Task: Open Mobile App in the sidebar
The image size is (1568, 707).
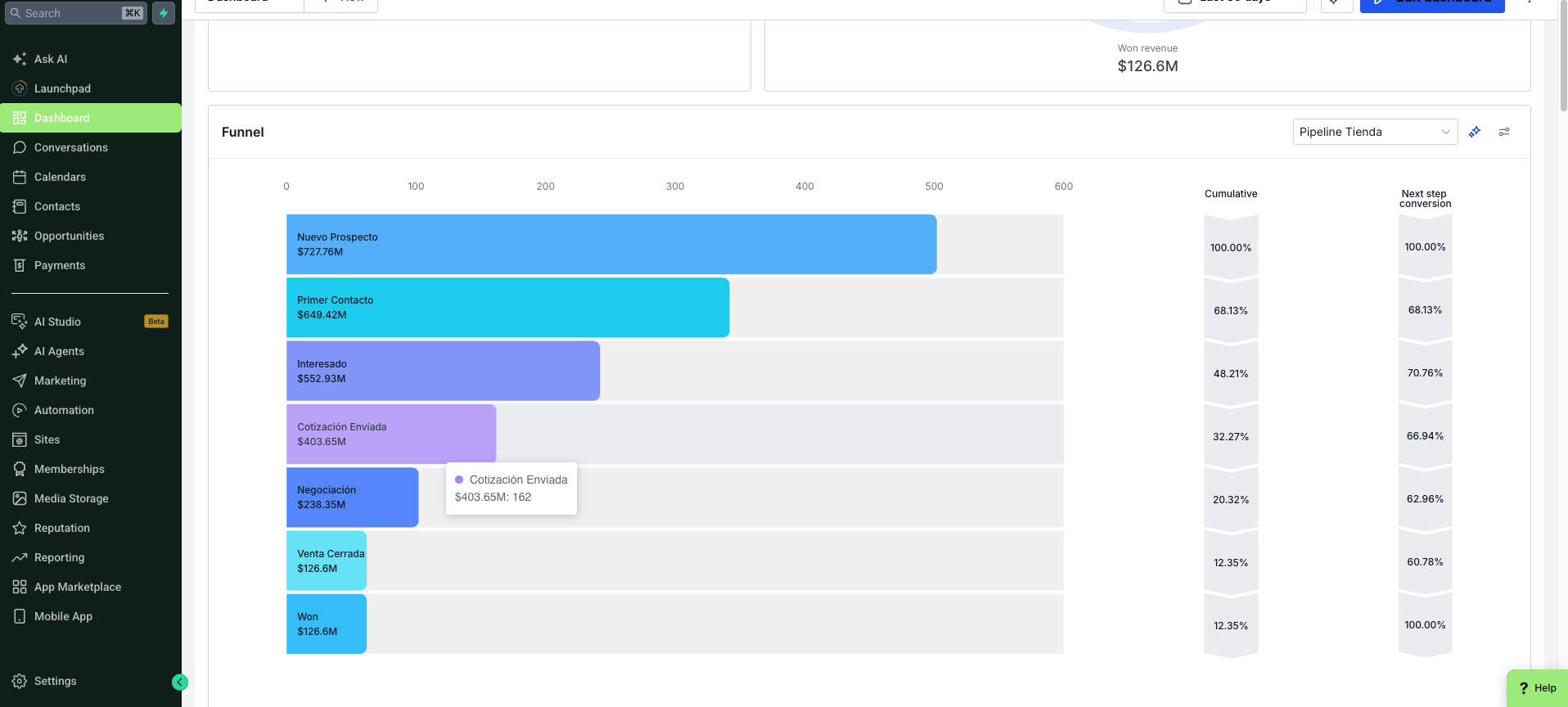Action: 90,616
